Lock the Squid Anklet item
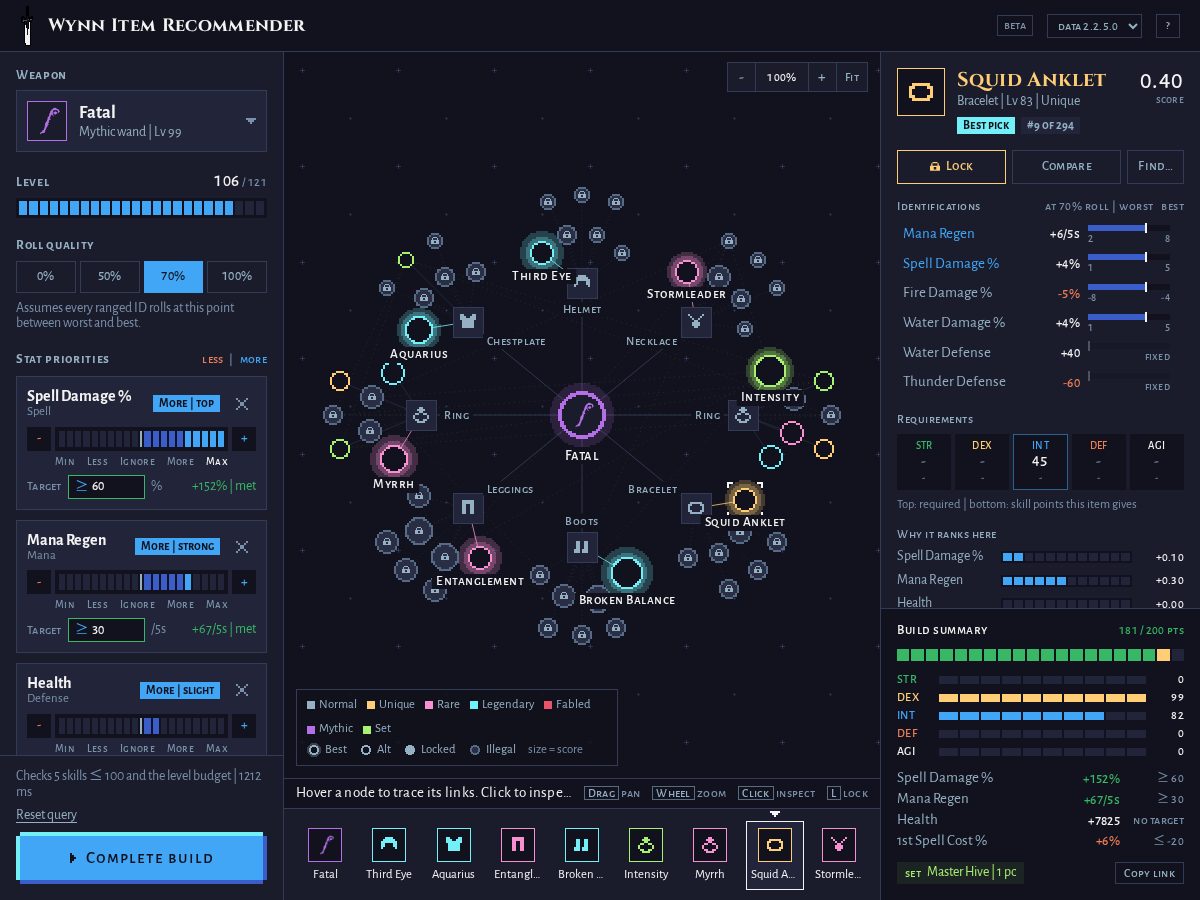This screenshot has height=900, width=1200. (951, 166)
